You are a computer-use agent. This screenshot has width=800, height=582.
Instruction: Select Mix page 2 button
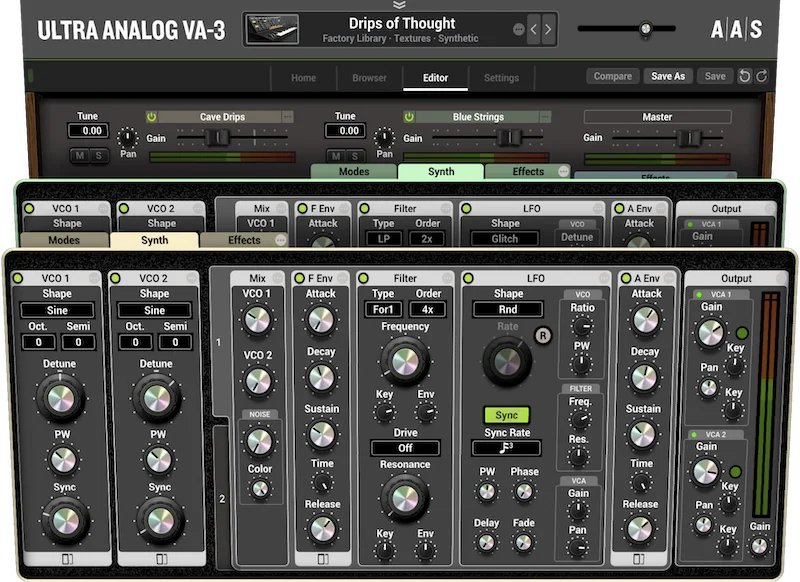(x=222, y=498)
